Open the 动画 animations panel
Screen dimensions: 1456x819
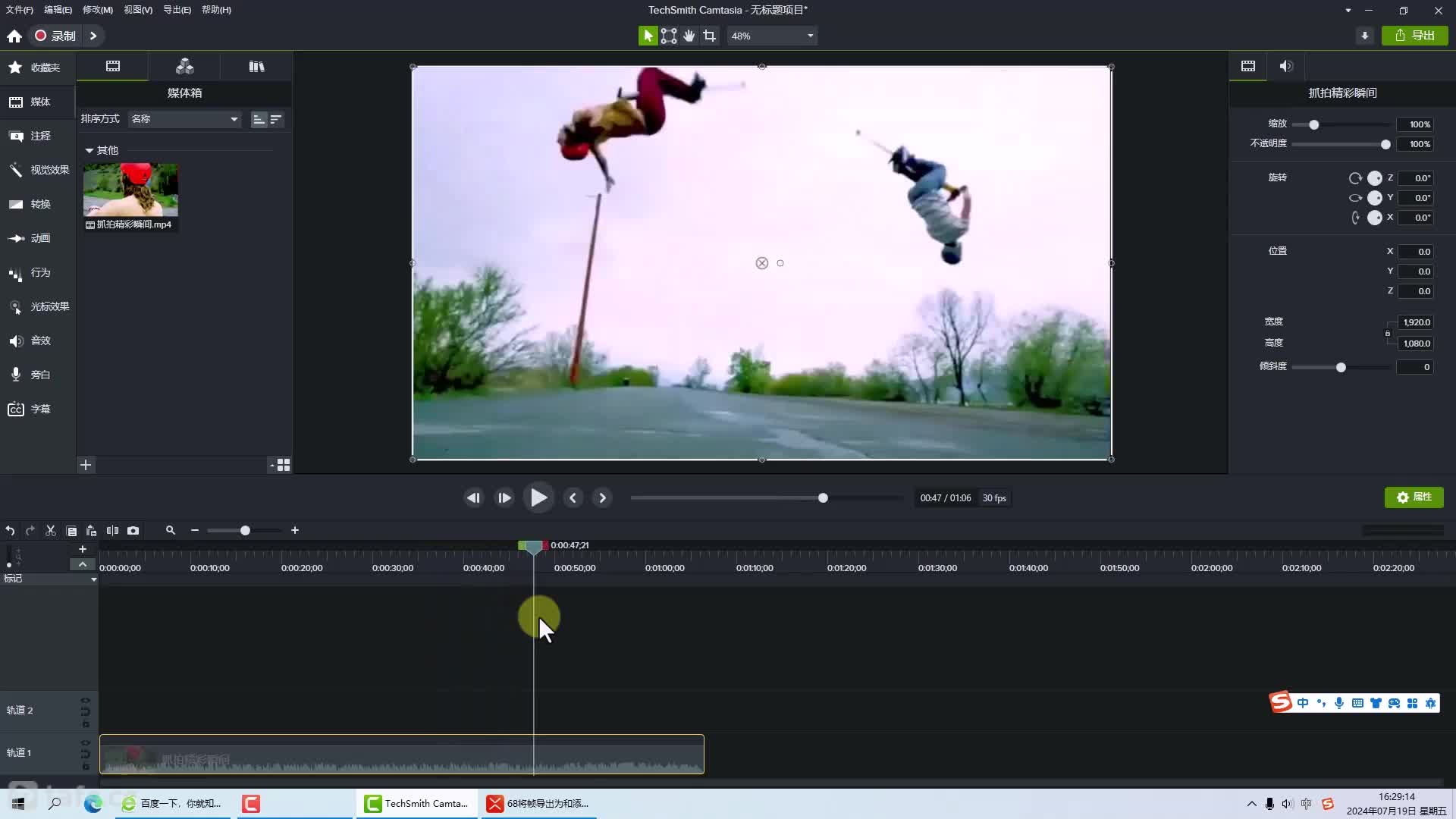click(x=38, y=238)
